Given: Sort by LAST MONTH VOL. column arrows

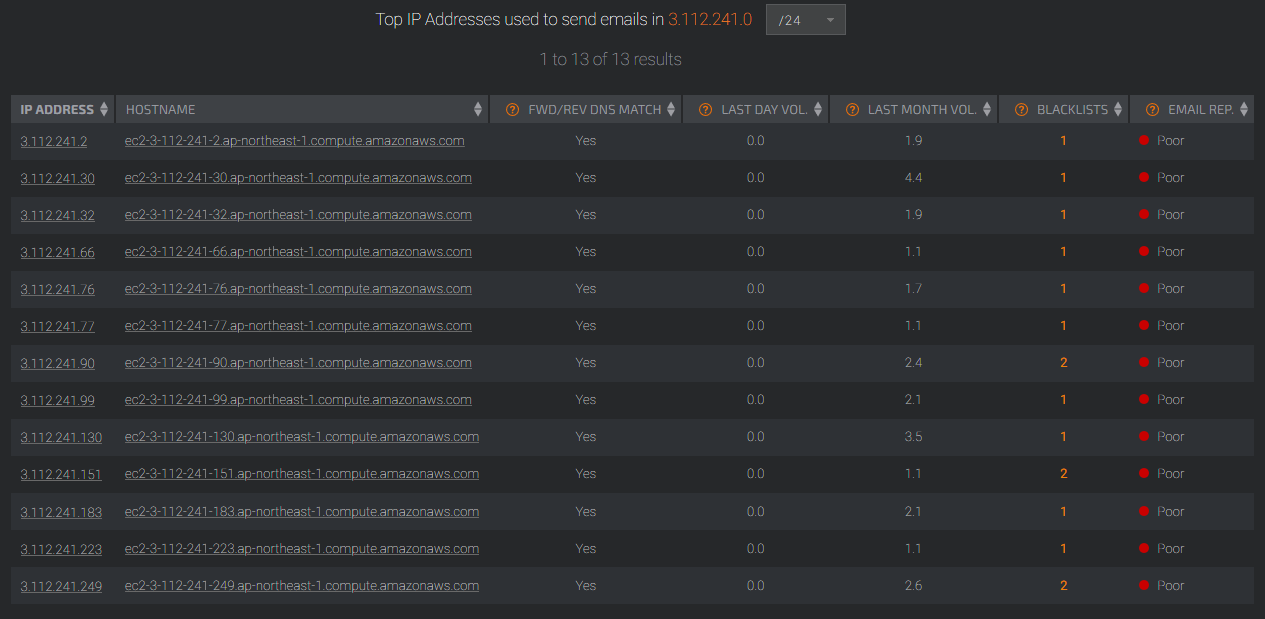Looking at the screenshot, I should 987,110.
